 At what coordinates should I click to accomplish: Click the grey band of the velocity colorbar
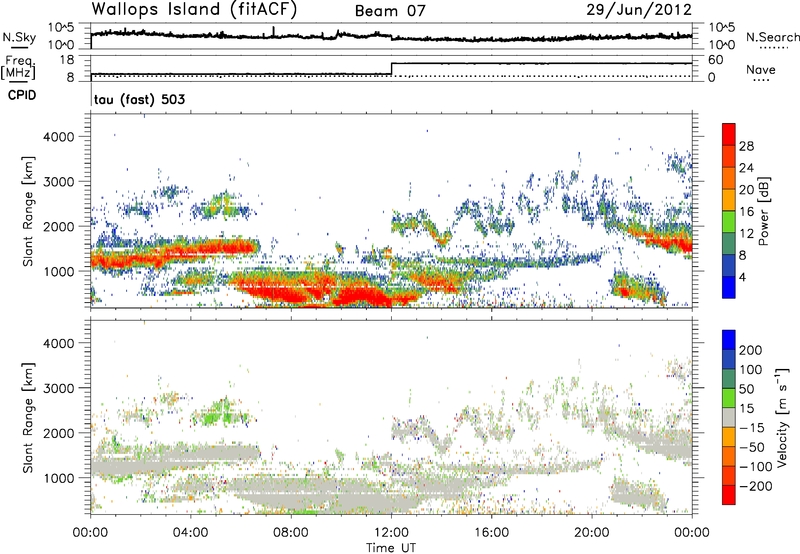click(x=729, y=418)
